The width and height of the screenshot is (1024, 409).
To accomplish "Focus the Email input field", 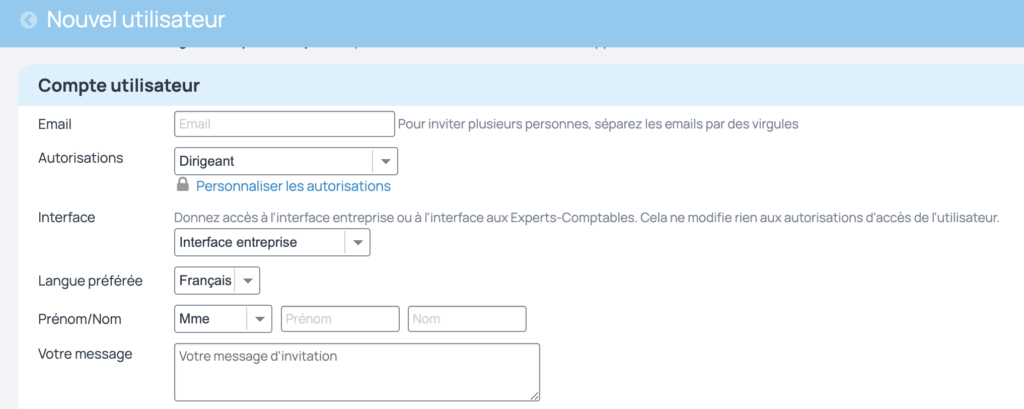I will (284, 124).
